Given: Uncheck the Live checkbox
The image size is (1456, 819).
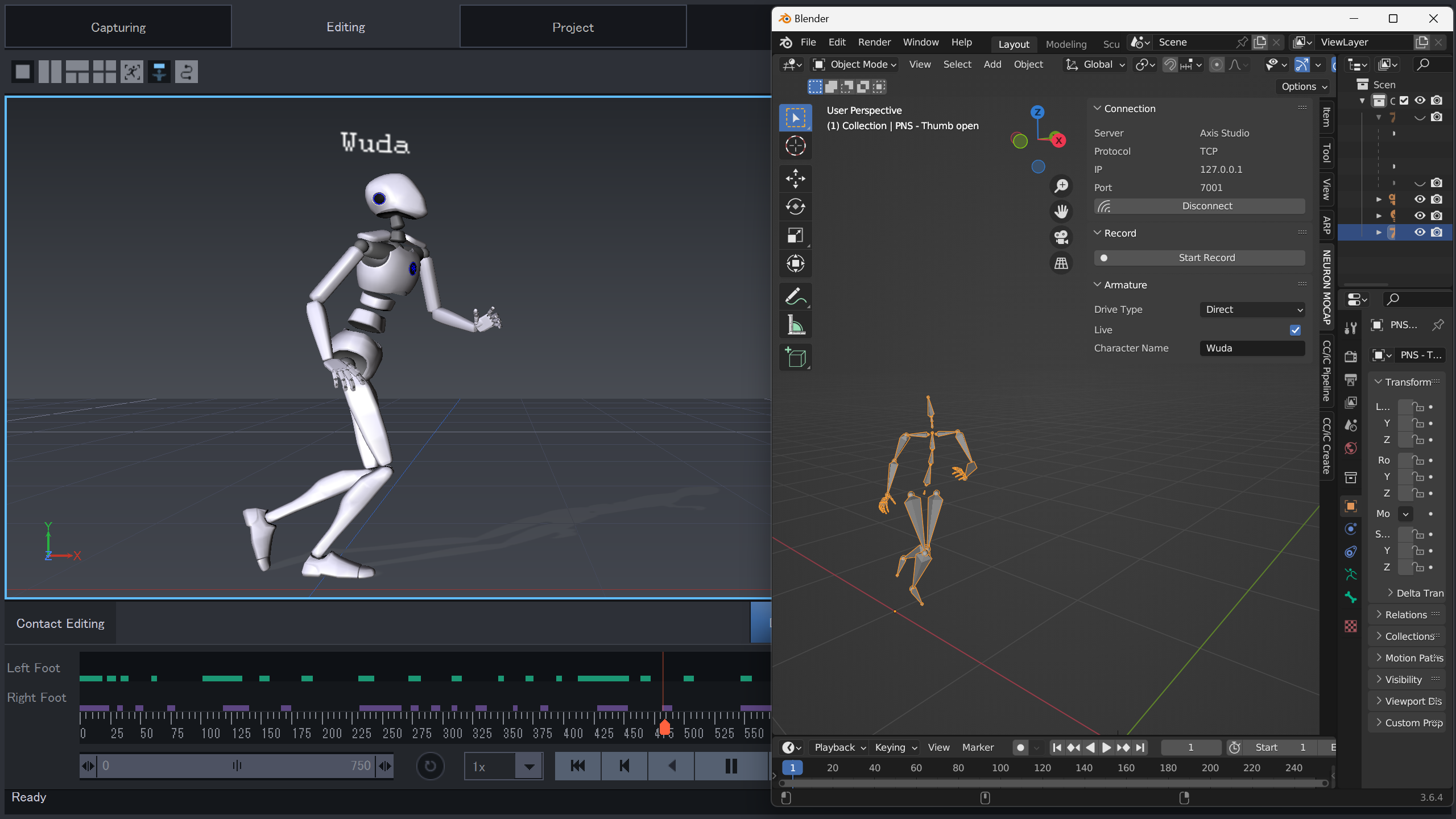Looking at the screenshot, I should (1295, 330).
